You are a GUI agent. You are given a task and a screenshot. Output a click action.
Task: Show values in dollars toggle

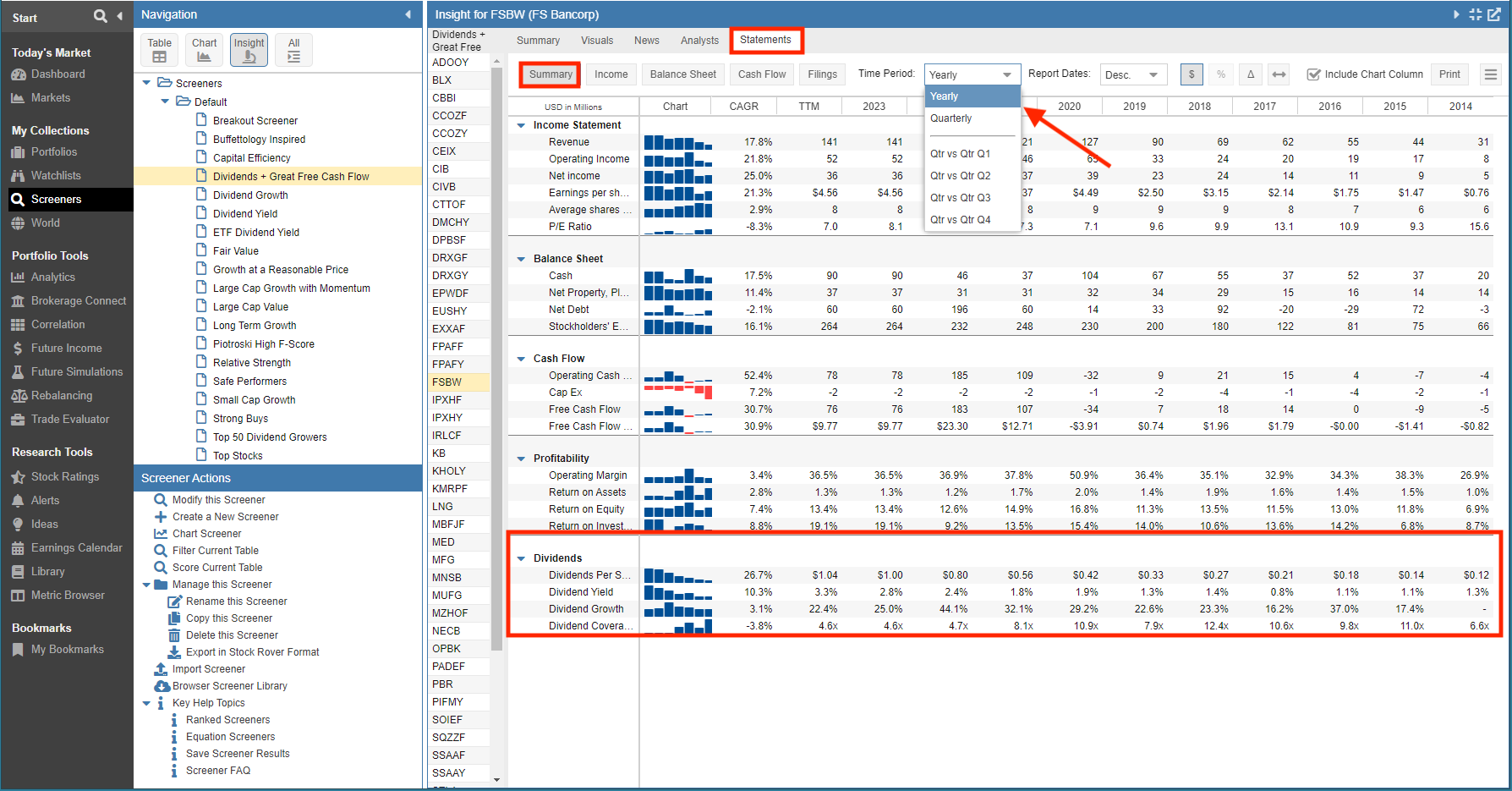[x=1192, y=74]
